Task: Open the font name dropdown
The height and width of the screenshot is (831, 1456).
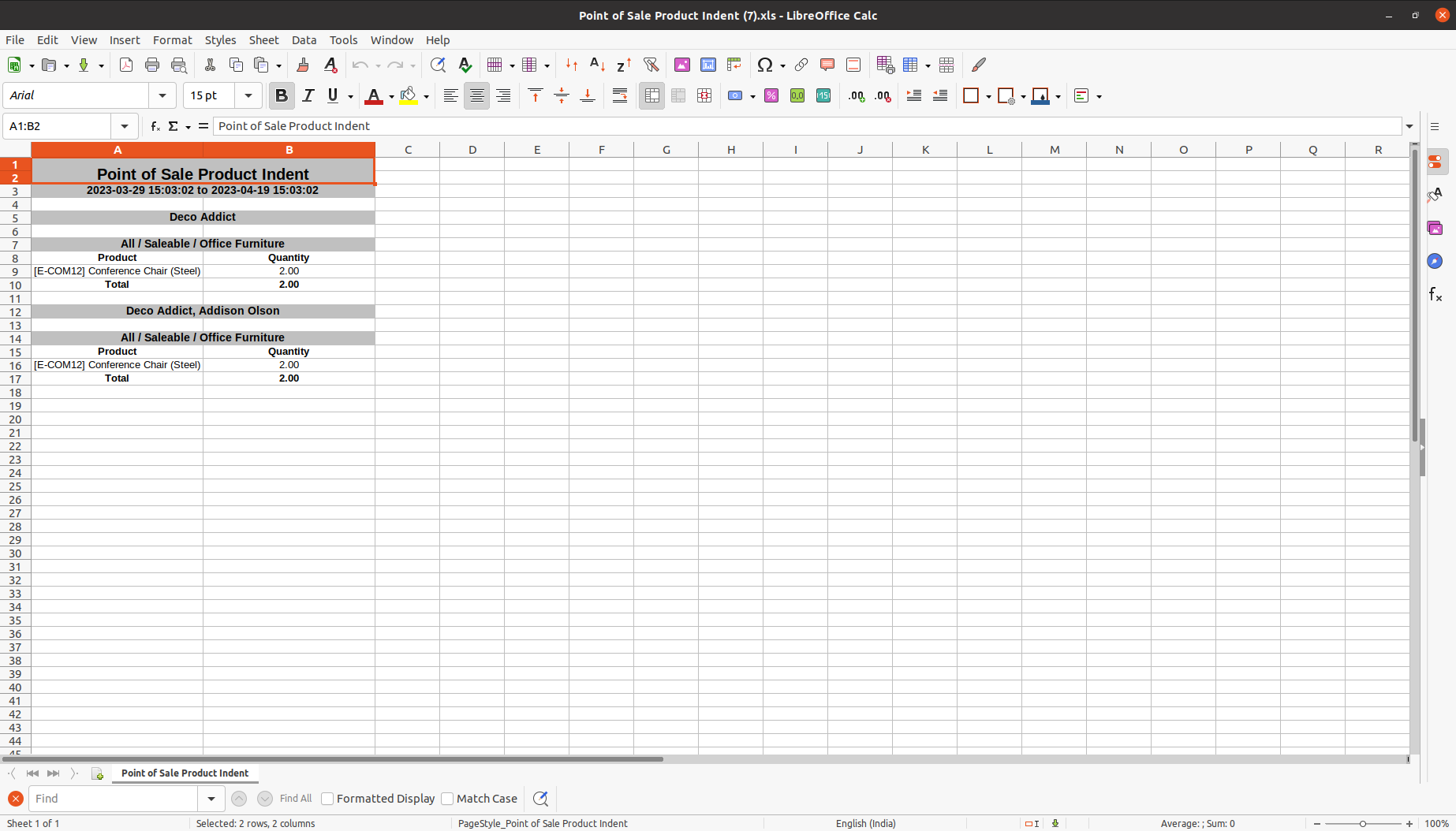Action: pyautogui.click(x=162, y=95)
